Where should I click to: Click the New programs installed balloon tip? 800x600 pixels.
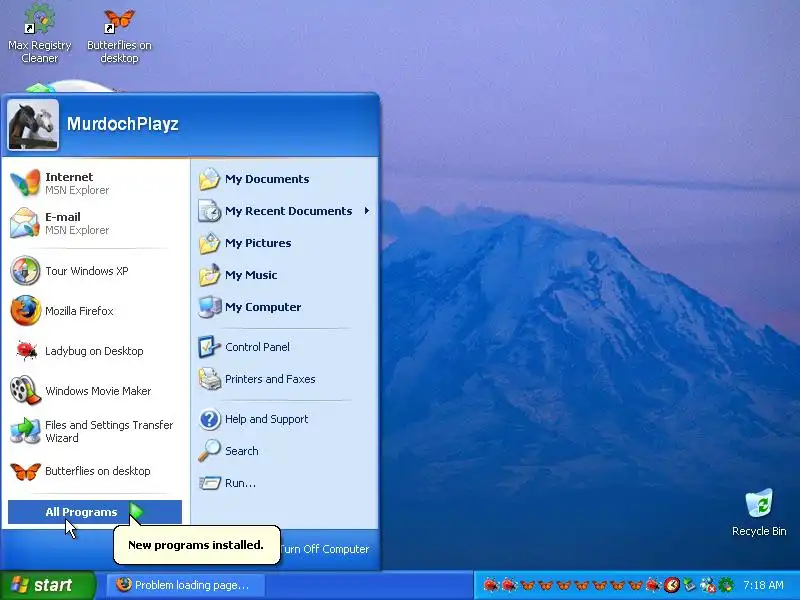point(196,545)
